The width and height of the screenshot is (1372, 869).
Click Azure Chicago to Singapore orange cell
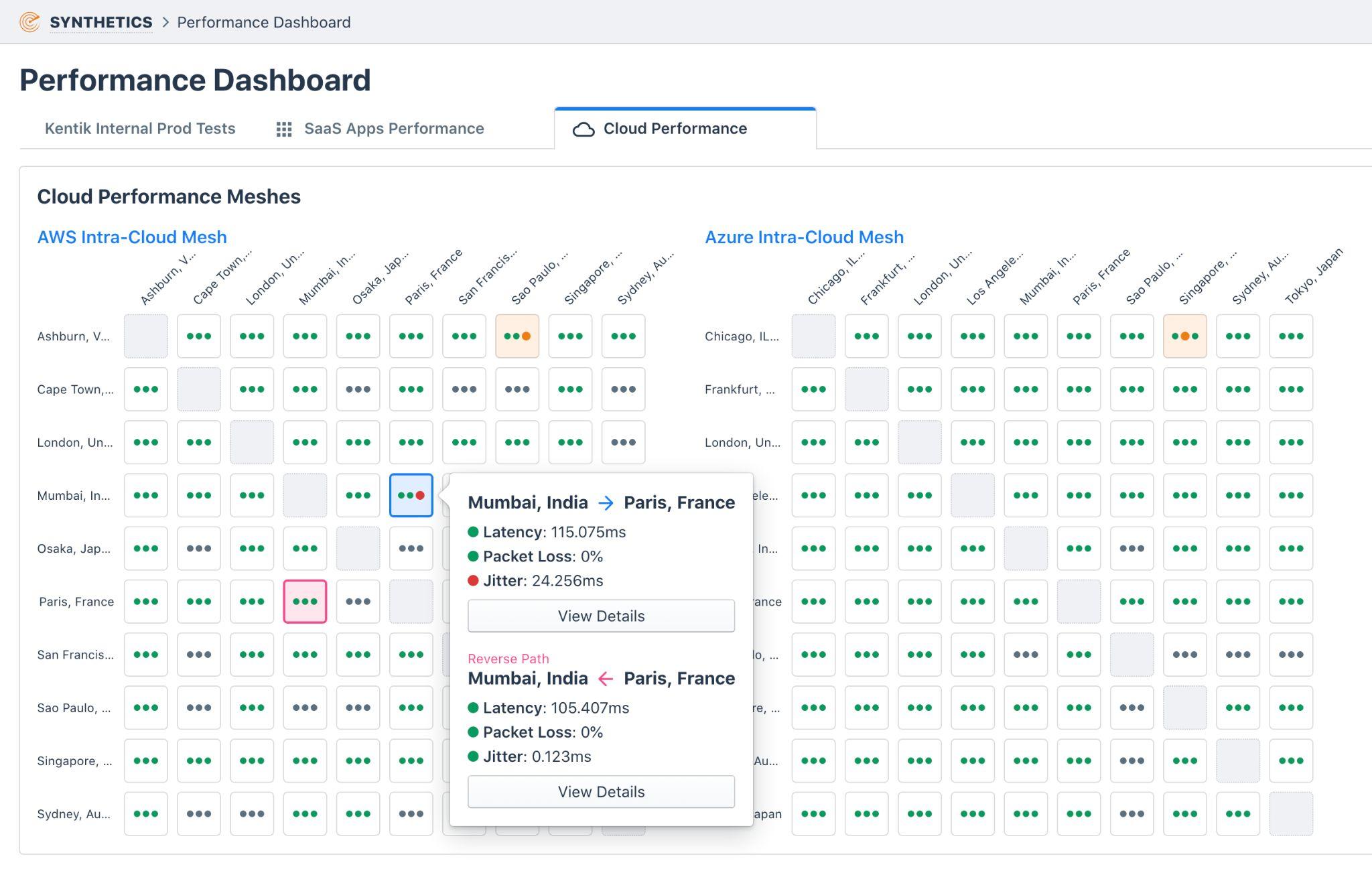coord(1184,336)
